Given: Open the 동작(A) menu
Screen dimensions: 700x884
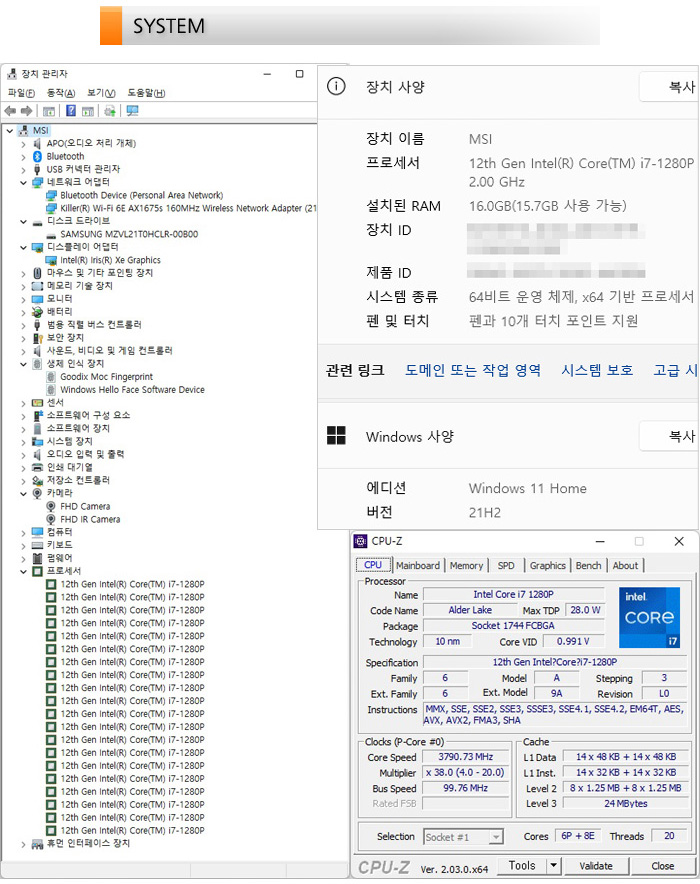Looking at the screenshot, I should pyautogui.click(x=61, y=92).
